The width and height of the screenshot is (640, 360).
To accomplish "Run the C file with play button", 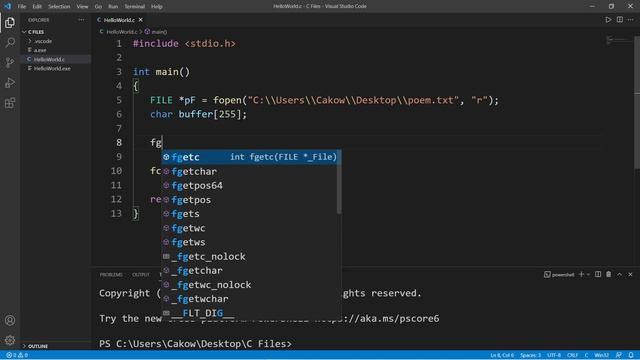I will pos(608,20).
